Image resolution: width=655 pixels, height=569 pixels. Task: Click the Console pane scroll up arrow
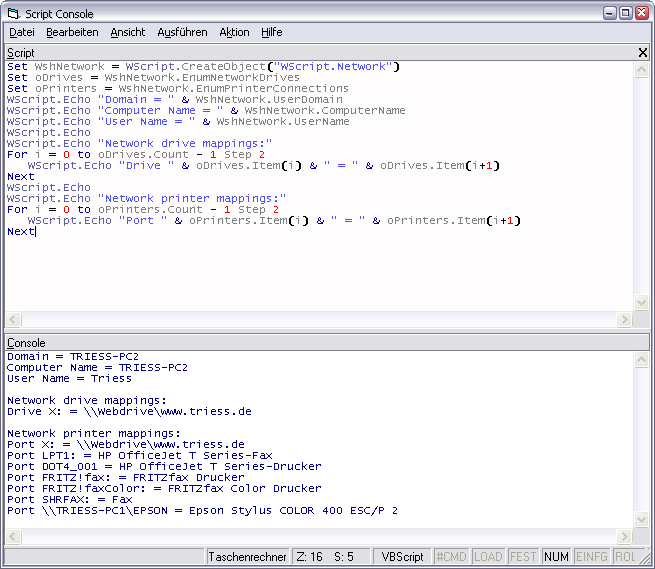click(x=641, y=360)
